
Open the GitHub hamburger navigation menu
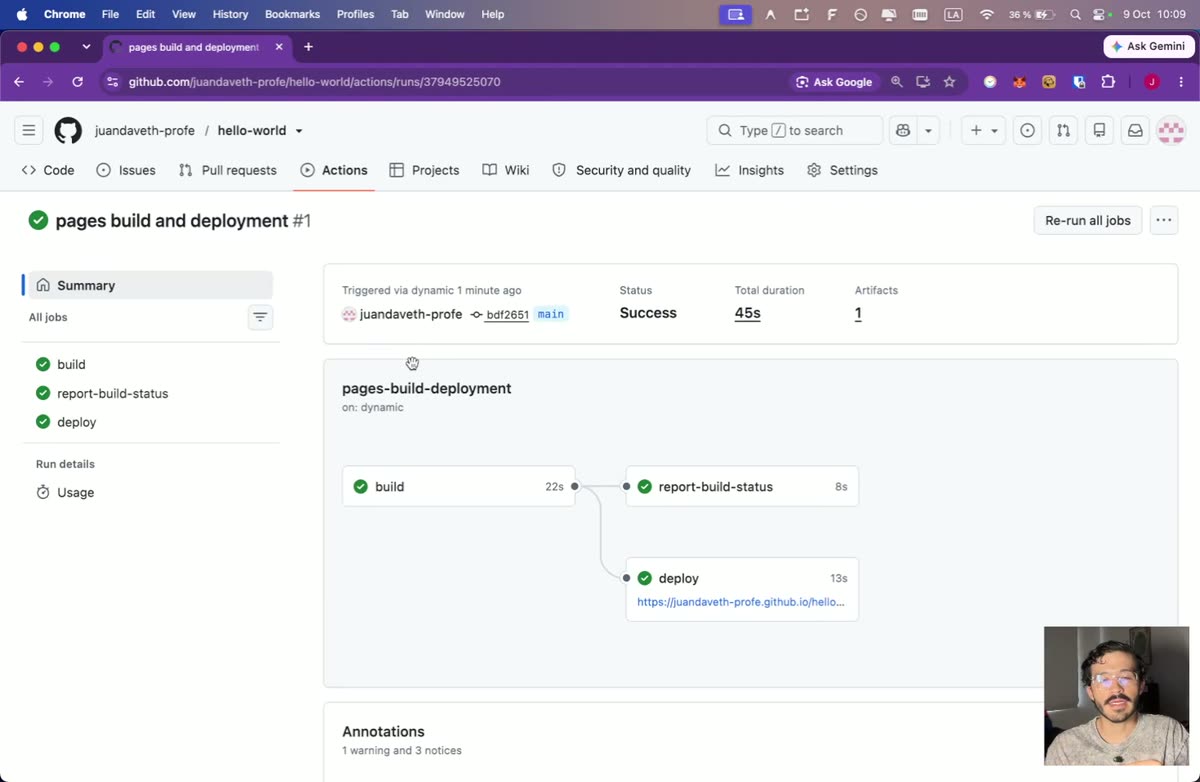coord(29,130)
